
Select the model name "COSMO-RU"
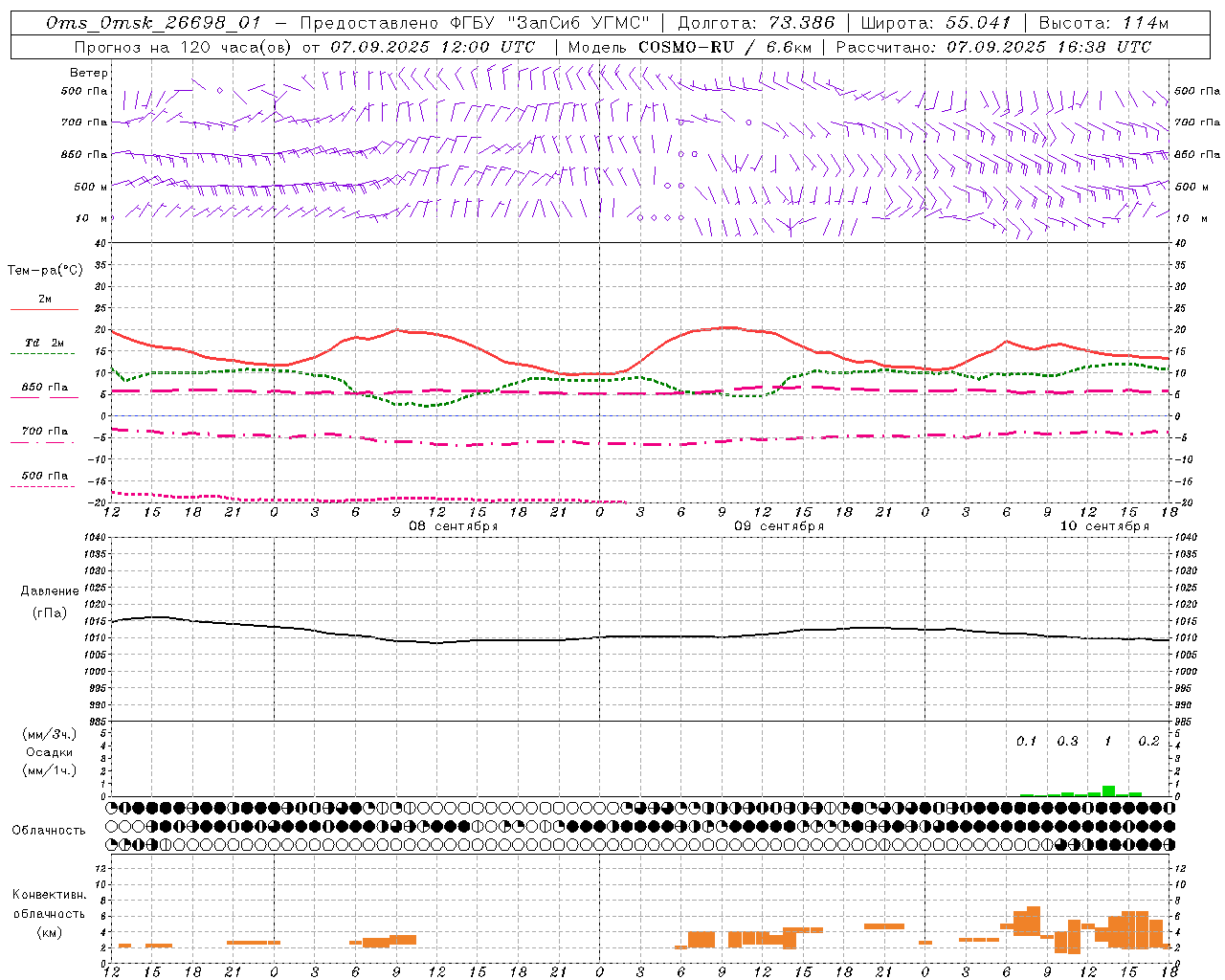(686, 47)
